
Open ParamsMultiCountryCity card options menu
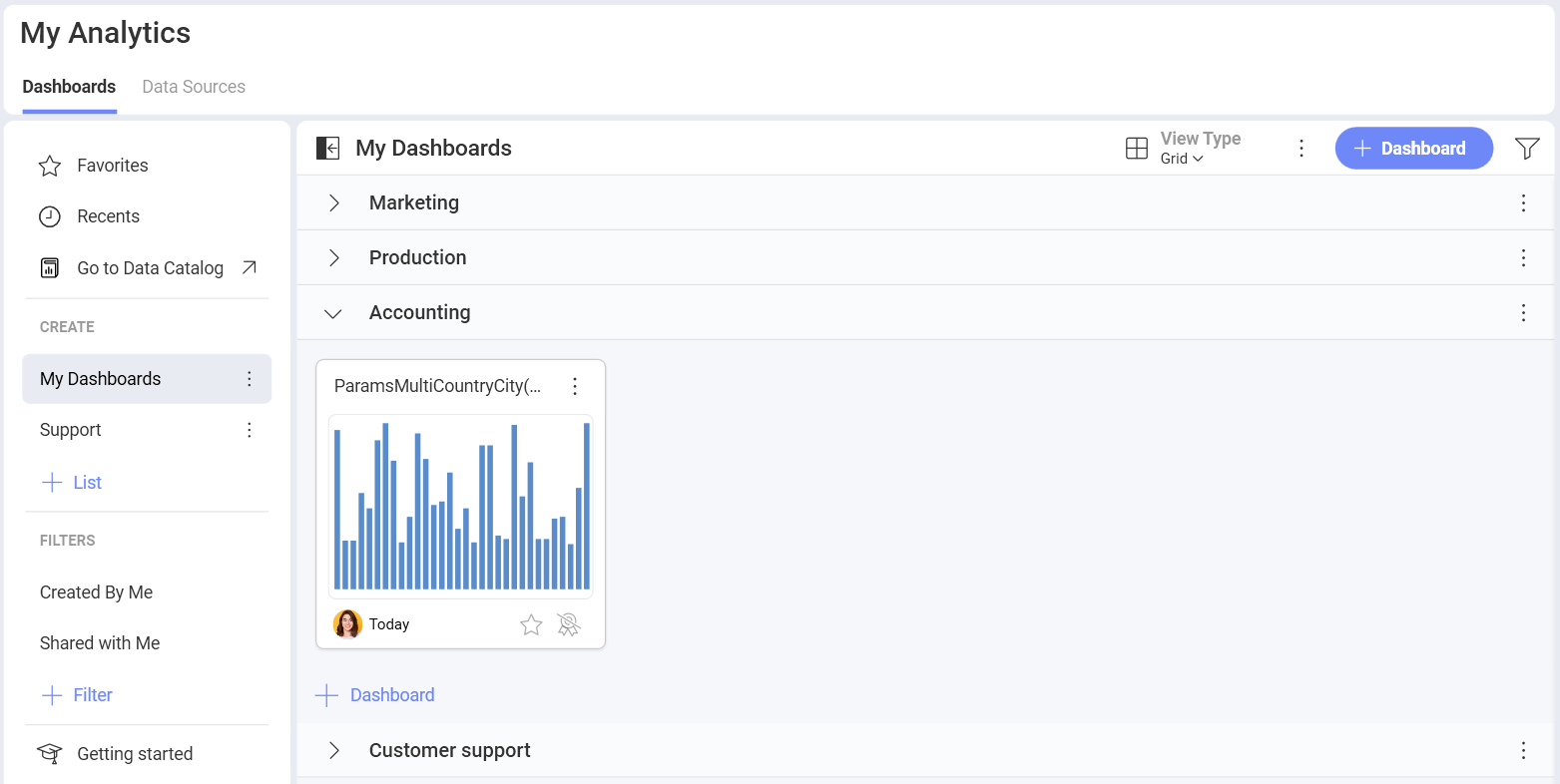point(575,386)
